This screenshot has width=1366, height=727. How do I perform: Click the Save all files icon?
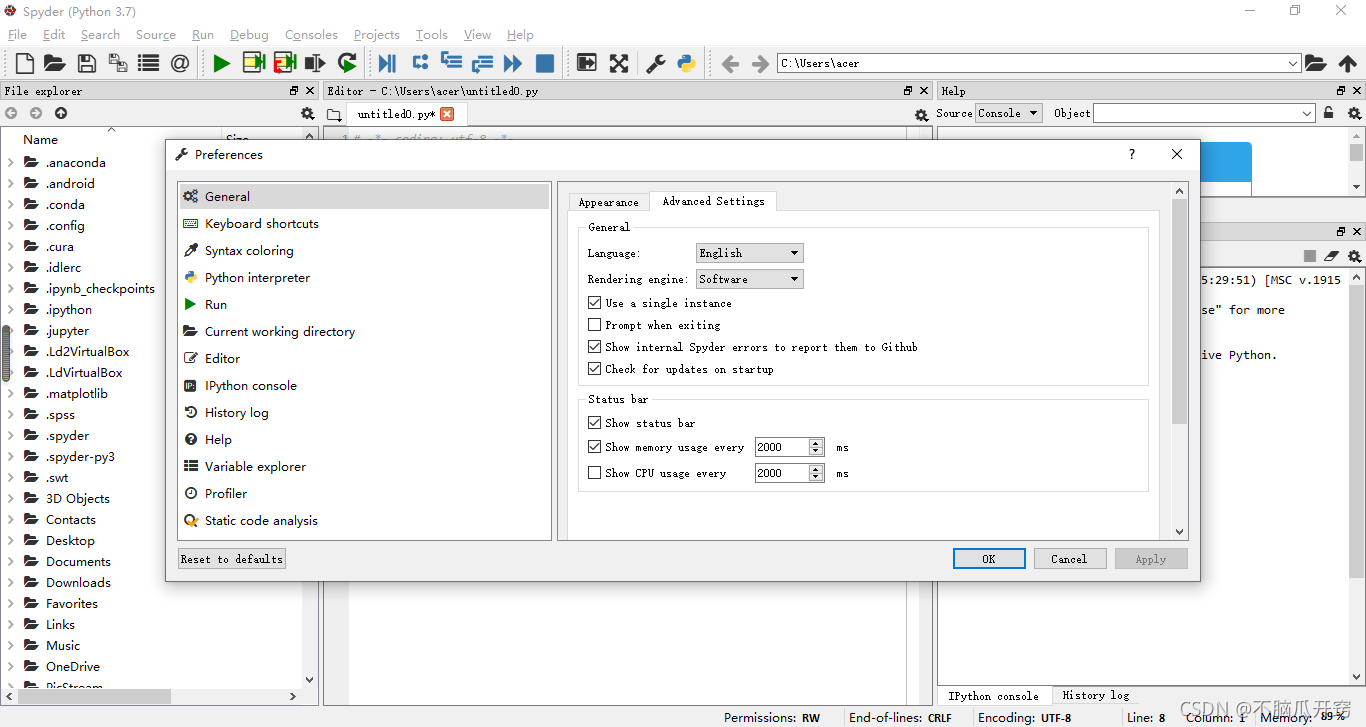(x=118, y=63)
